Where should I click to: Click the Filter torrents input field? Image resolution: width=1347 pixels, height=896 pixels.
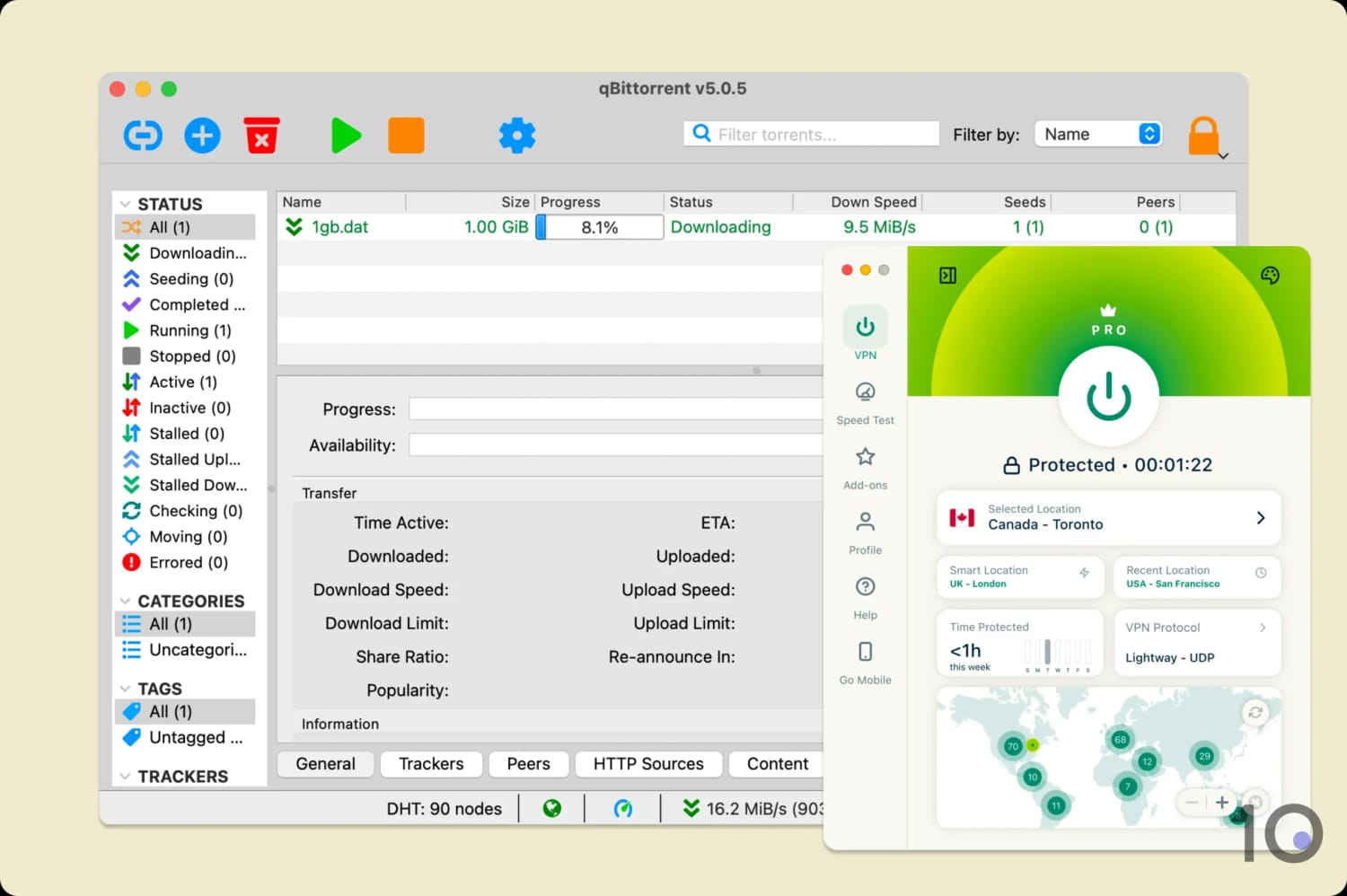[x=811, y=134]
